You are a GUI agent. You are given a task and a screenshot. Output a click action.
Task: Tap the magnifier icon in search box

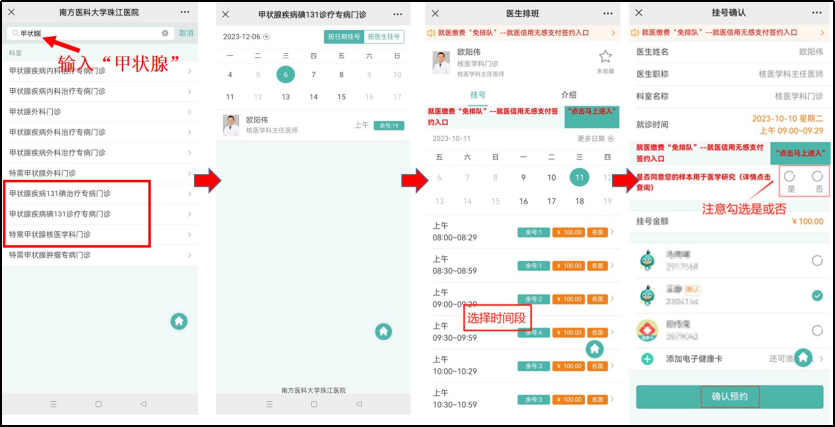point(15,33)
